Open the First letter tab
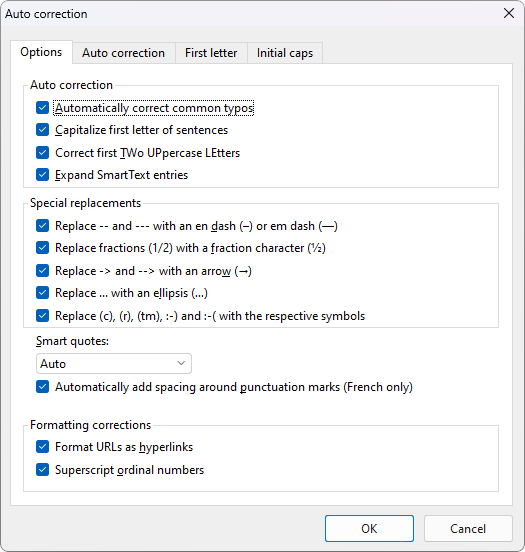This screenshot has height=552, width=525. click(x=211, y=53)
